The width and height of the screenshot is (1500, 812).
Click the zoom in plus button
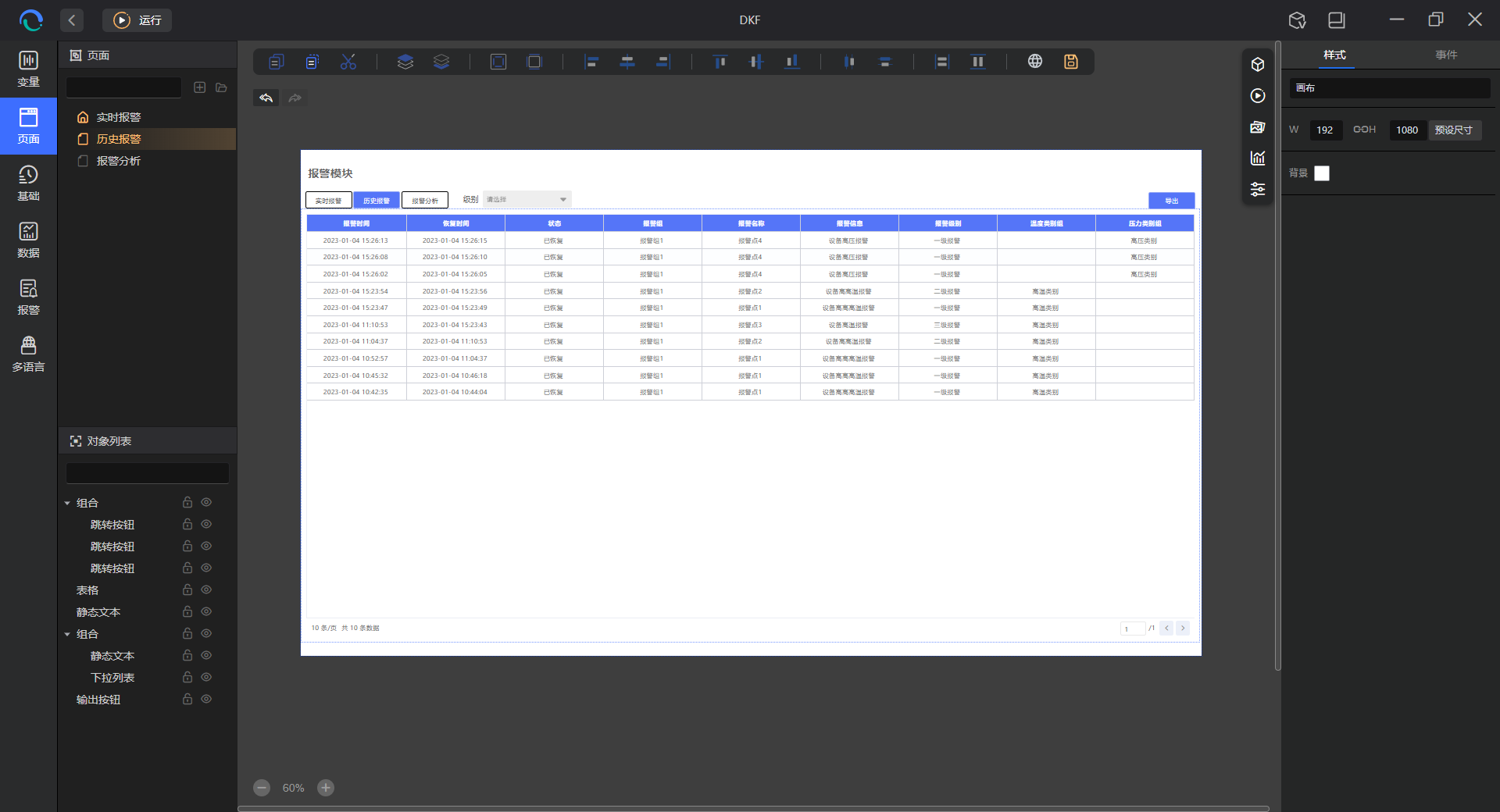coord(326,788)
